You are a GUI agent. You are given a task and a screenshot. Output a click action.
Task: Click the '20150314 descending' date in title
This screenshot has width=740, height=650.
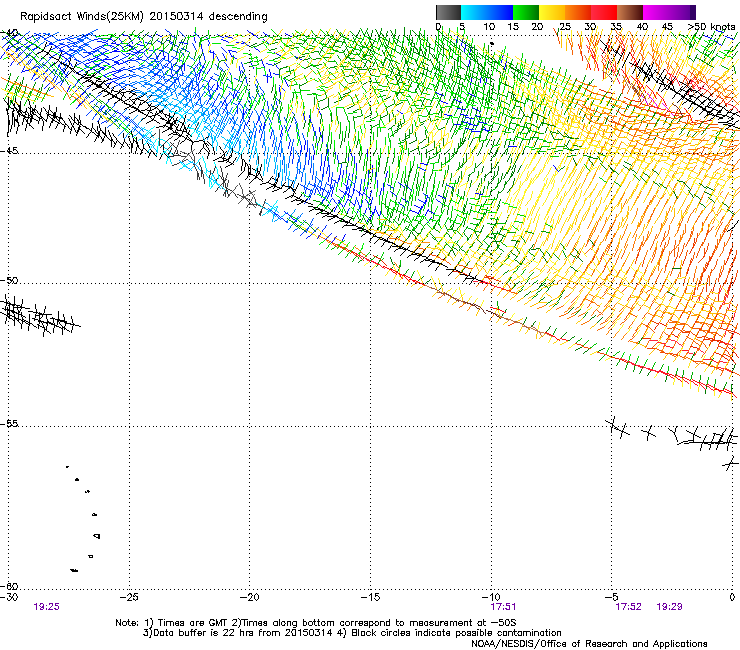(208, 17)
